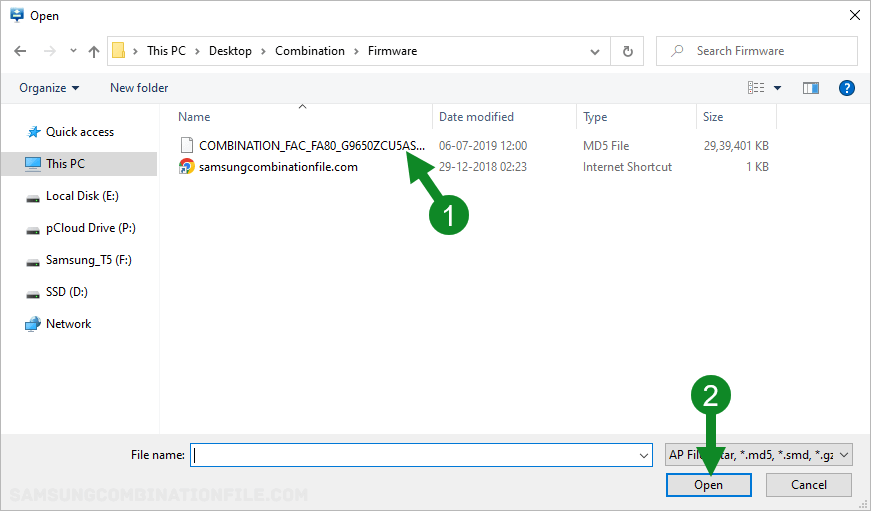The image size is (871, 511).
Task: Click '06-07-2019 12:00' date cell
Action: pyautogui.click(x=483, y=146)
